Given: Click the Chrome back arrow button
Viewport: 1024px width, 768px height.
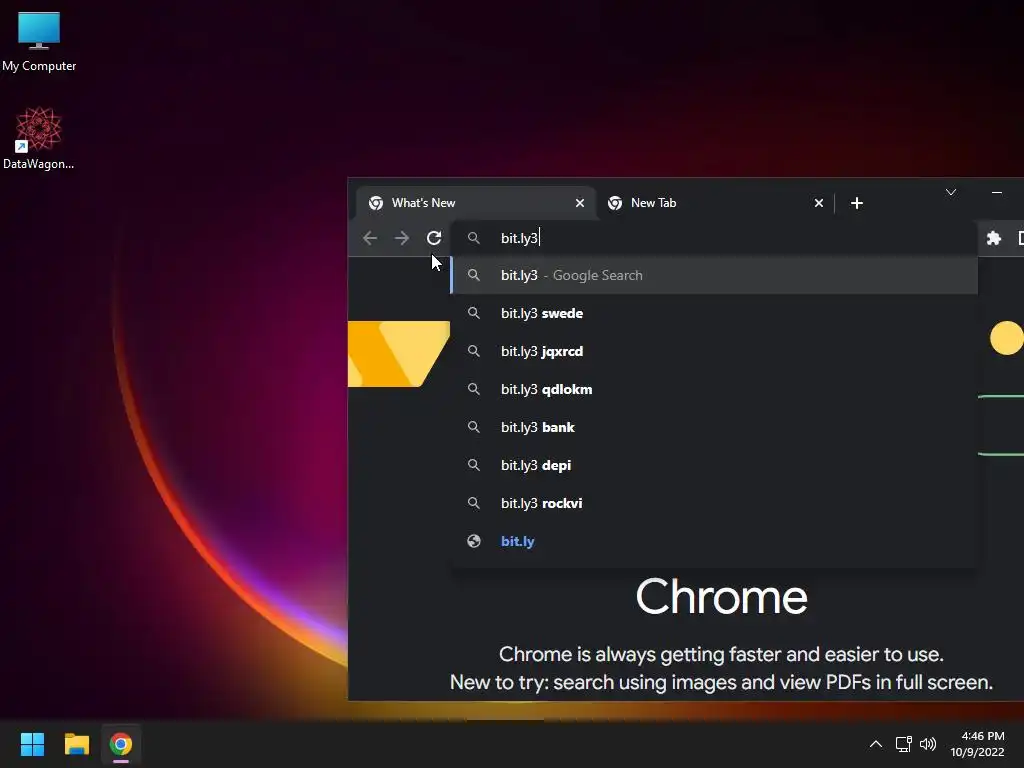Looking at the screenshot, I should (x=370, y=238).
